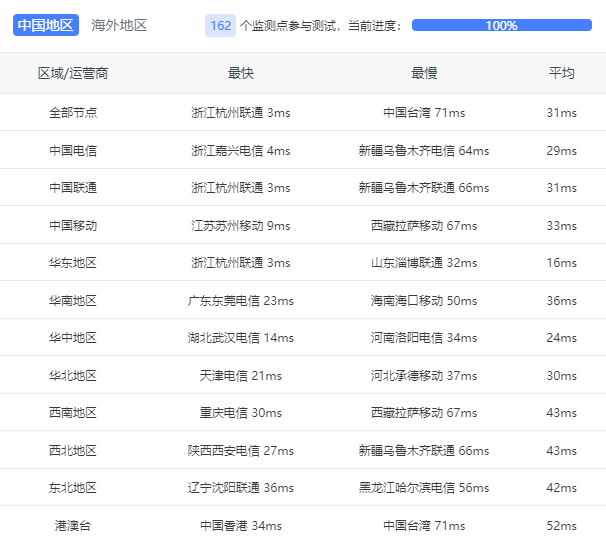
Task: Click 海南海口移动 50ms cell
Action: [x=424, y=300]
